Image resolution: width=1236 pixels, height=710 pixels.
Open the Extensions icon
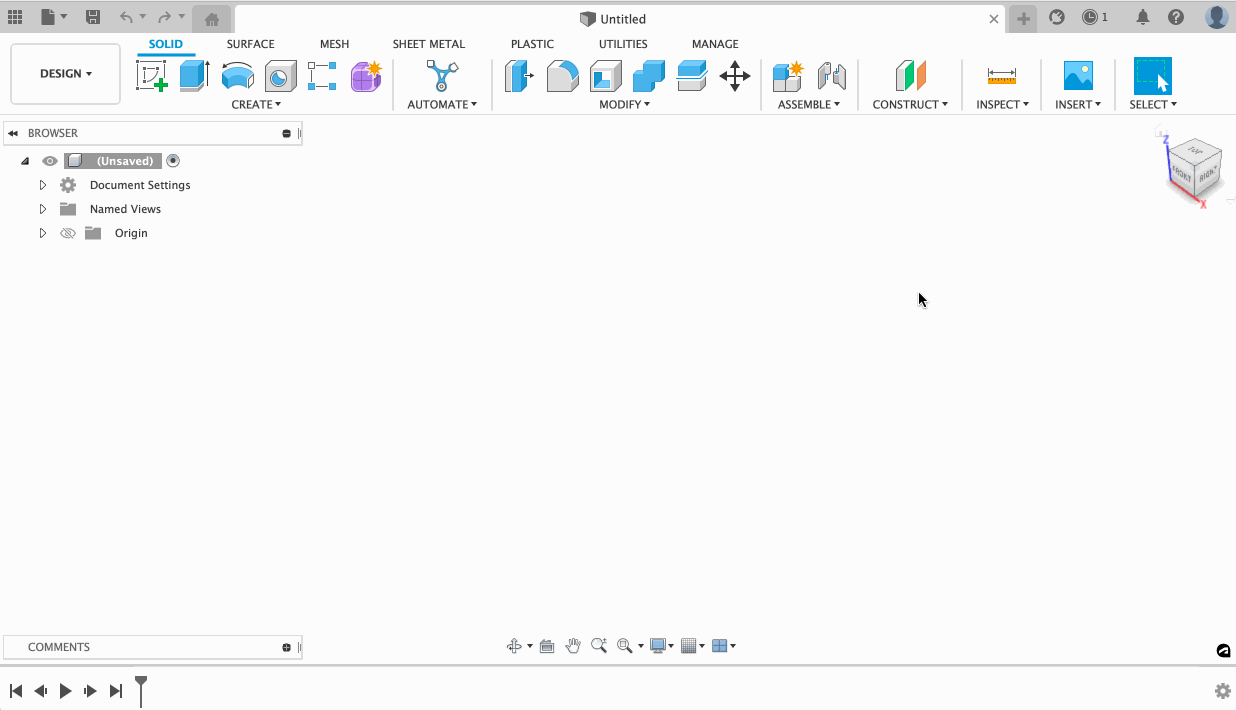[1057, 17]
